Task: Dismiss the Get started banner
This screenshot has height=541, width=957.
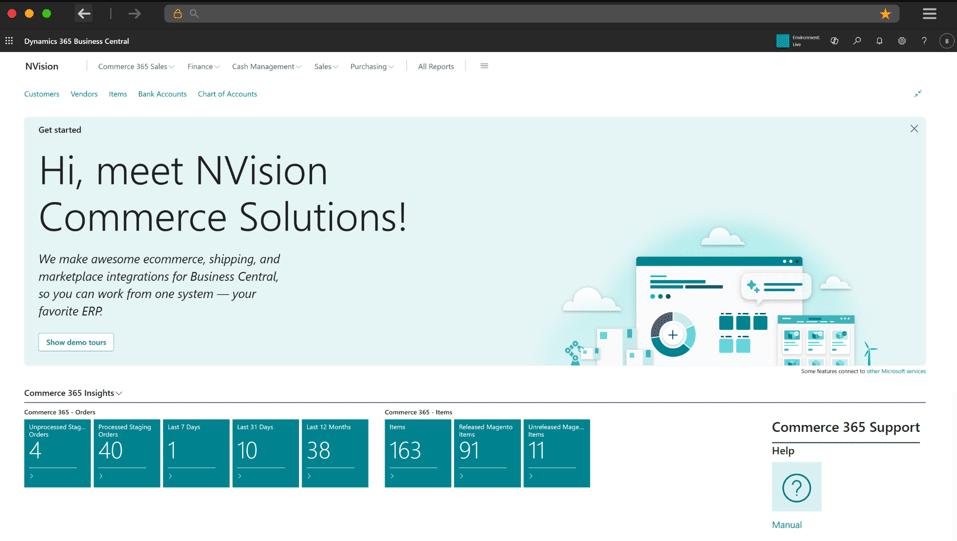Action: [x=913, y=129]
